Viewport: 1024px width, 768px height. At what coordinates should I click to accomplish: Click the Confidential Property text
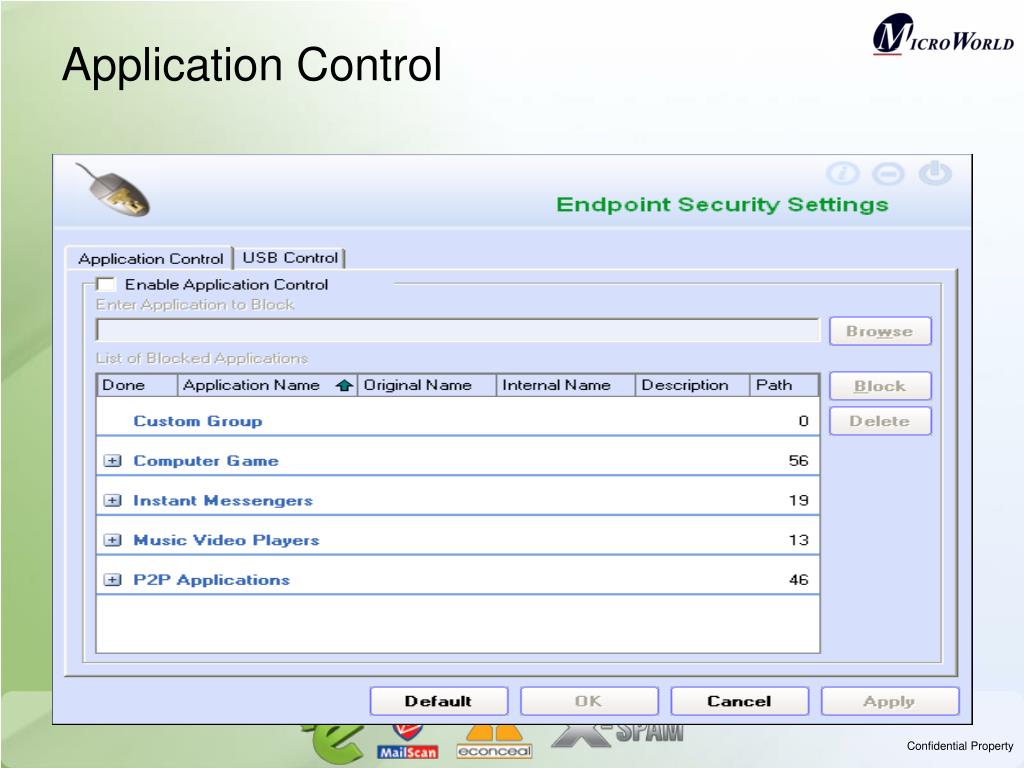959,746
